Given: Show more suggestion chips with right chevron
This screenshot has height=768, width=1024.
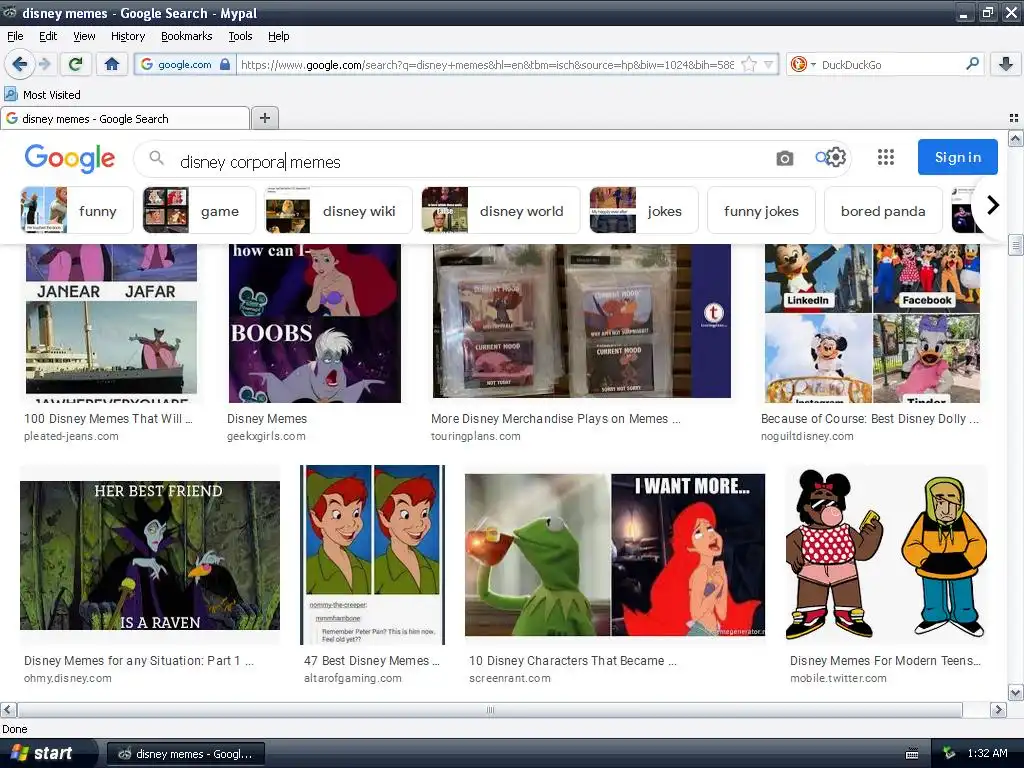Looking at the screenshot, I should click(993, 205).
